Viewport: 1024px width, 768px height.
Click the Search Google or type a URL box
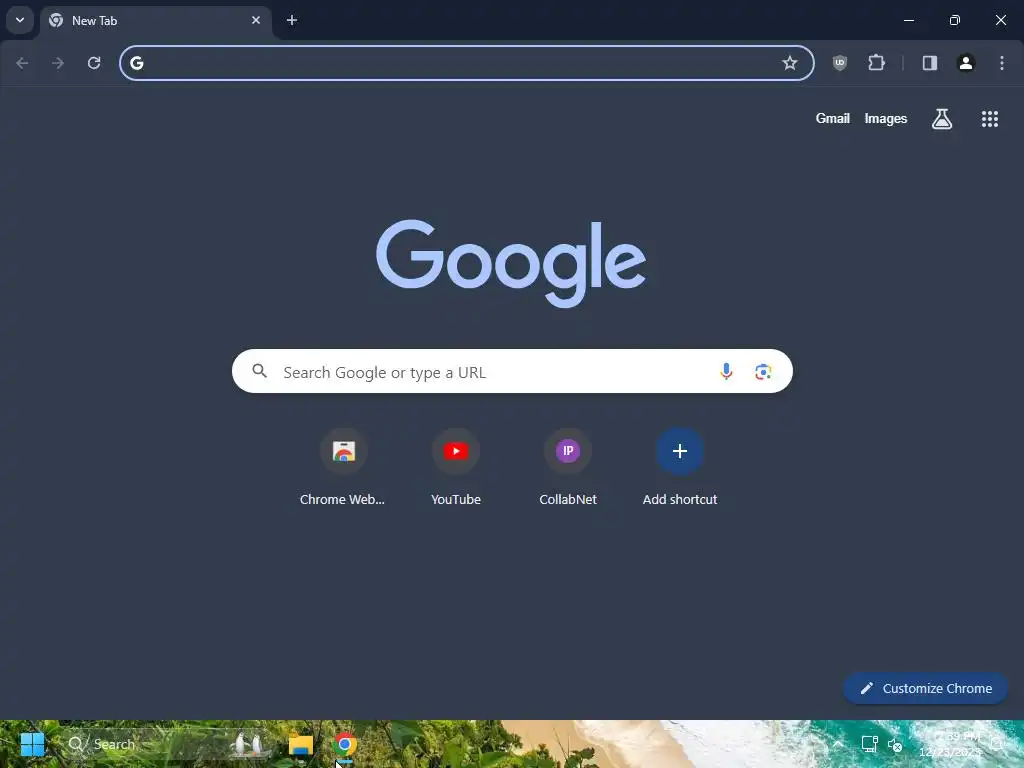[512, 372]
